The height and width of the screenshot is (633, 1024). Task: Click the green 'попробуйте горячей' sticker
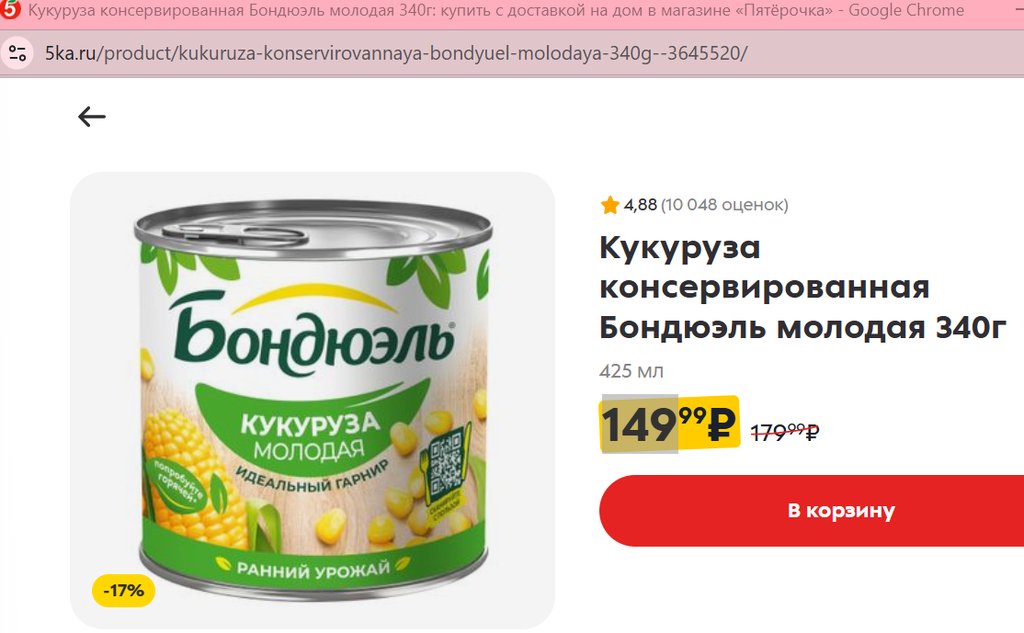[176, 481]
